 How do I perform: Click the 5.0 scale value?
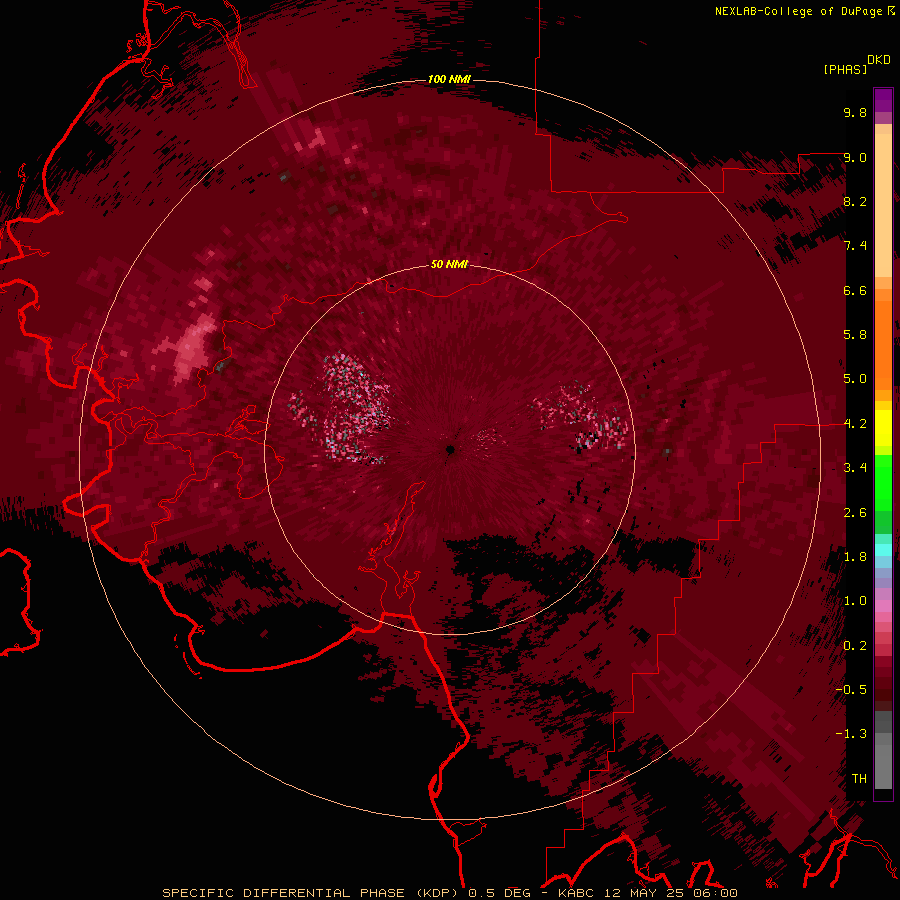tap(855, 379)
